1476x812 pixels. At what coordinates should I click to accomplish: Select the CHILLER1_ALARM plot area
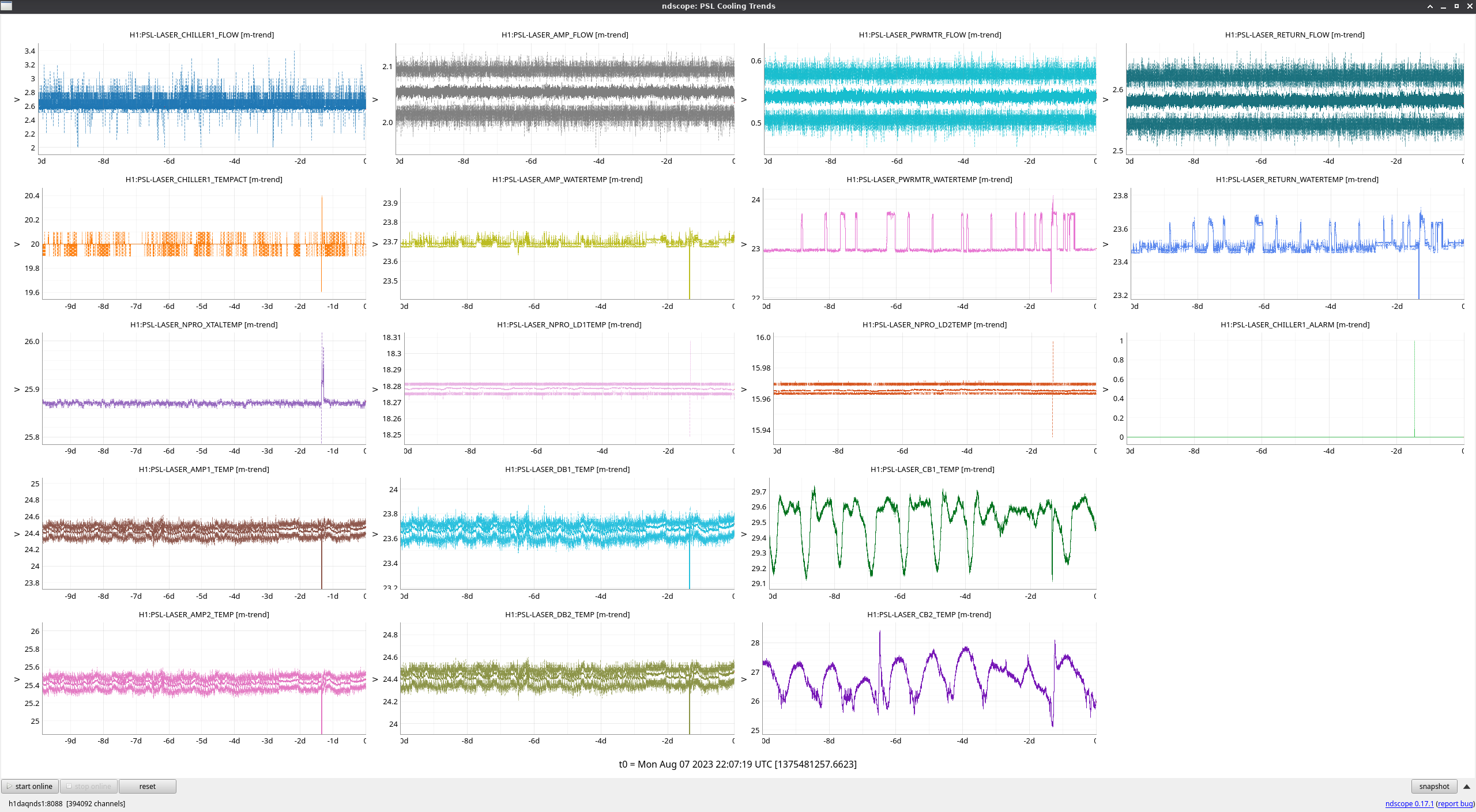point(1294,389)
